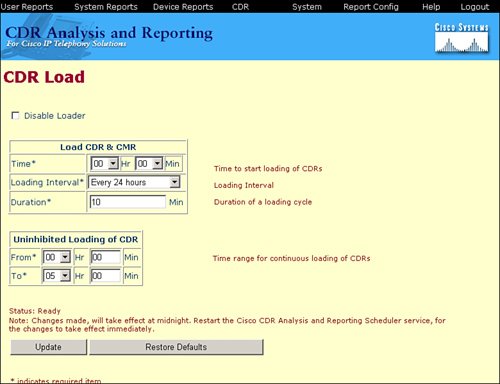This screenshot has width=500, height=384.
Task: Open the User Reports menu
Action: coord(27,7)
